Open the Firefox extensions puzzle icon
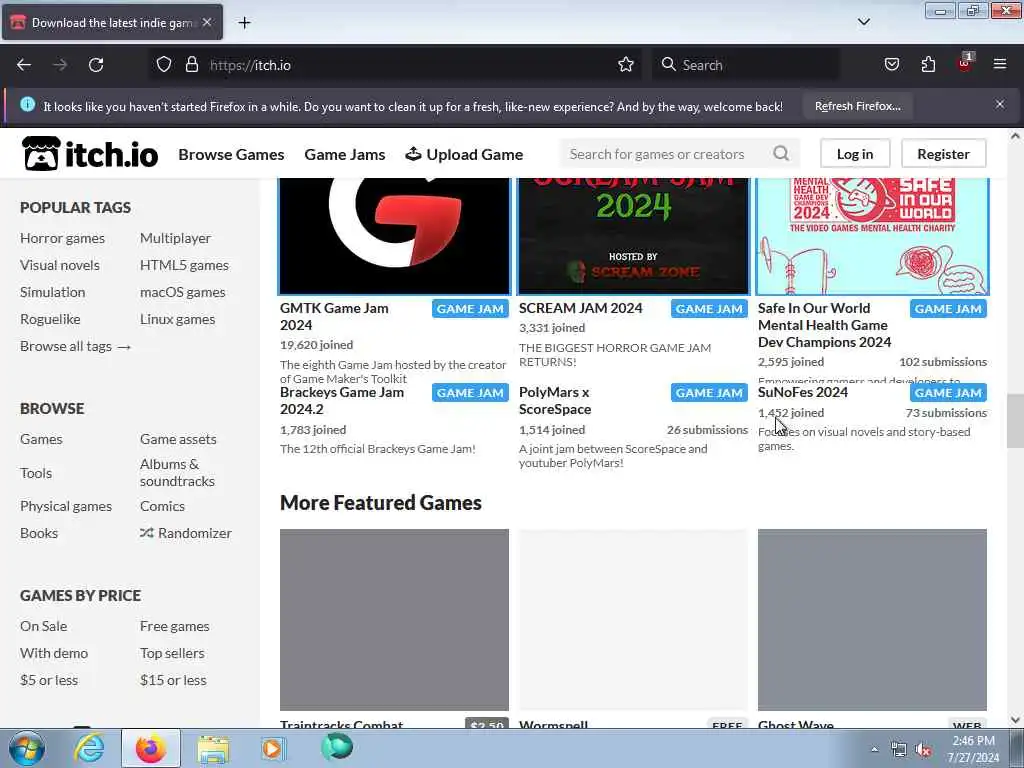This screenshot has width=1024, height=768. (928, 65)
